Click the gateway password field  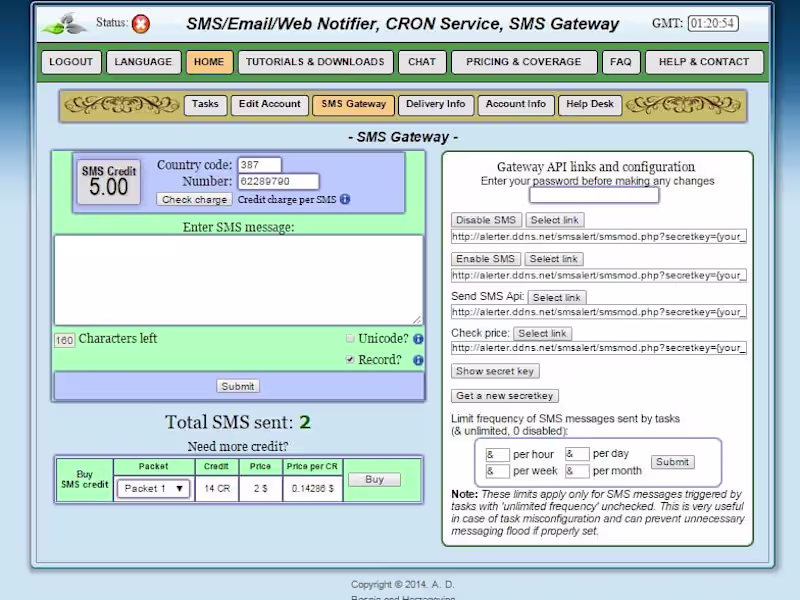(594, 195)
